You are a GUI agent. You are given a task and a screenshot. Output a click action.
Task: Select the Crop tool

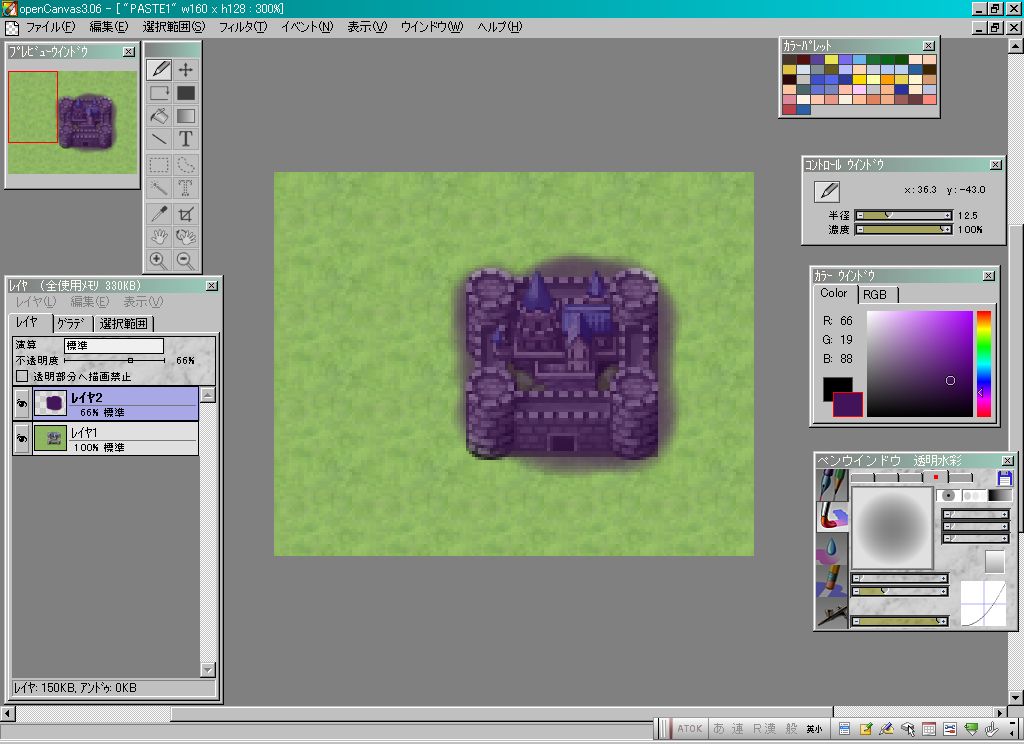[186, 214]
